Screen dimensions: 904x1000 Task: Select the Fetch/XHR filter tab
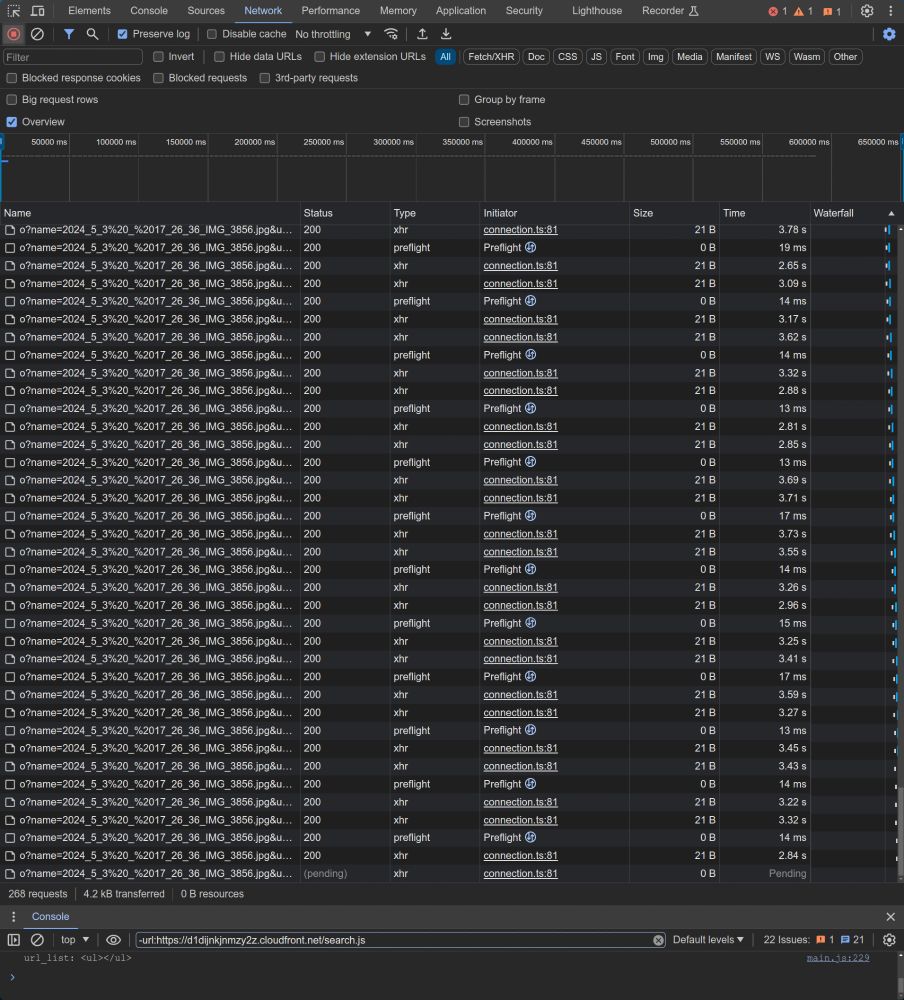point(490,56)
